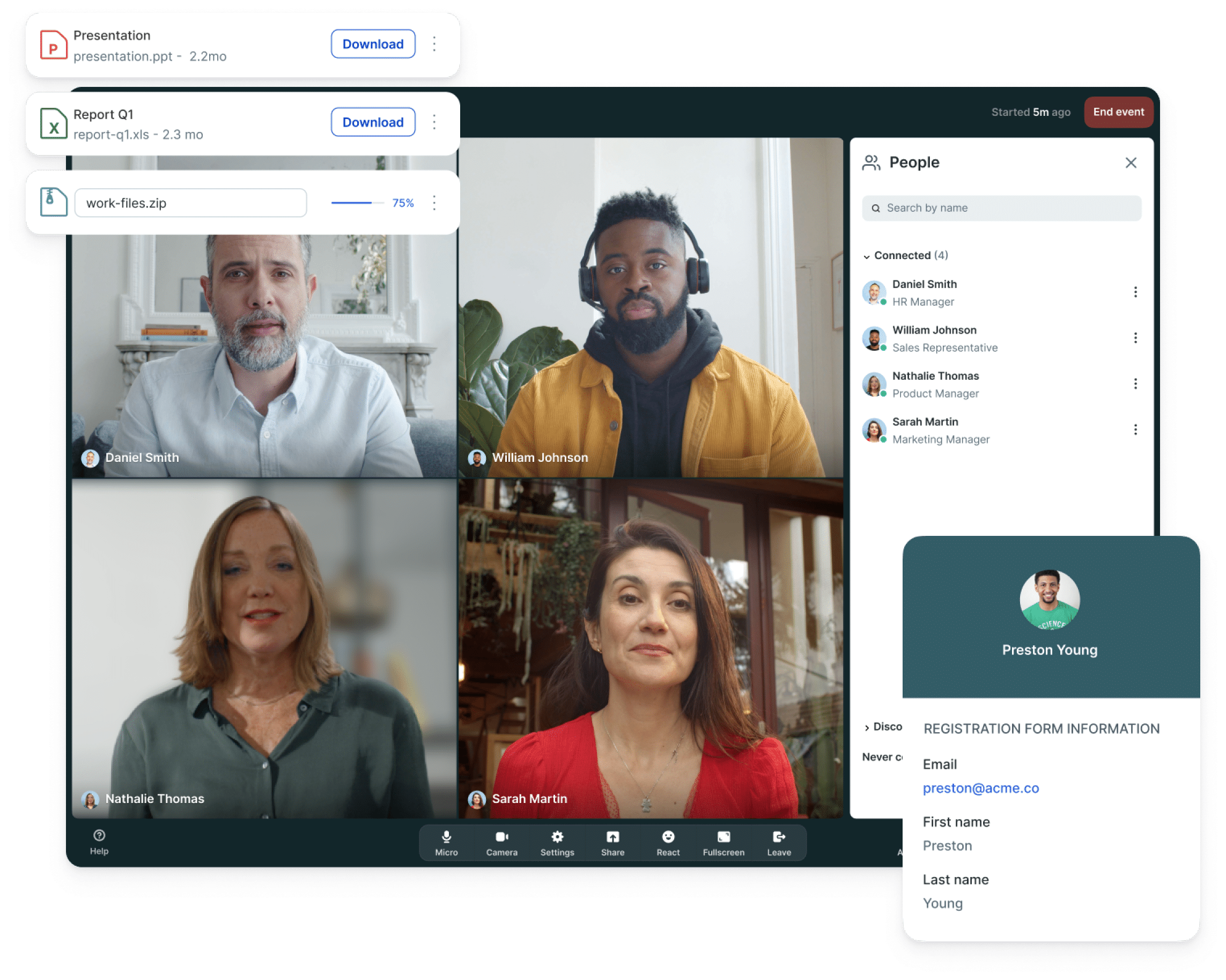Click the Search by name field
Viewport: 1226px width, 980px height.
pos(1001,208)
